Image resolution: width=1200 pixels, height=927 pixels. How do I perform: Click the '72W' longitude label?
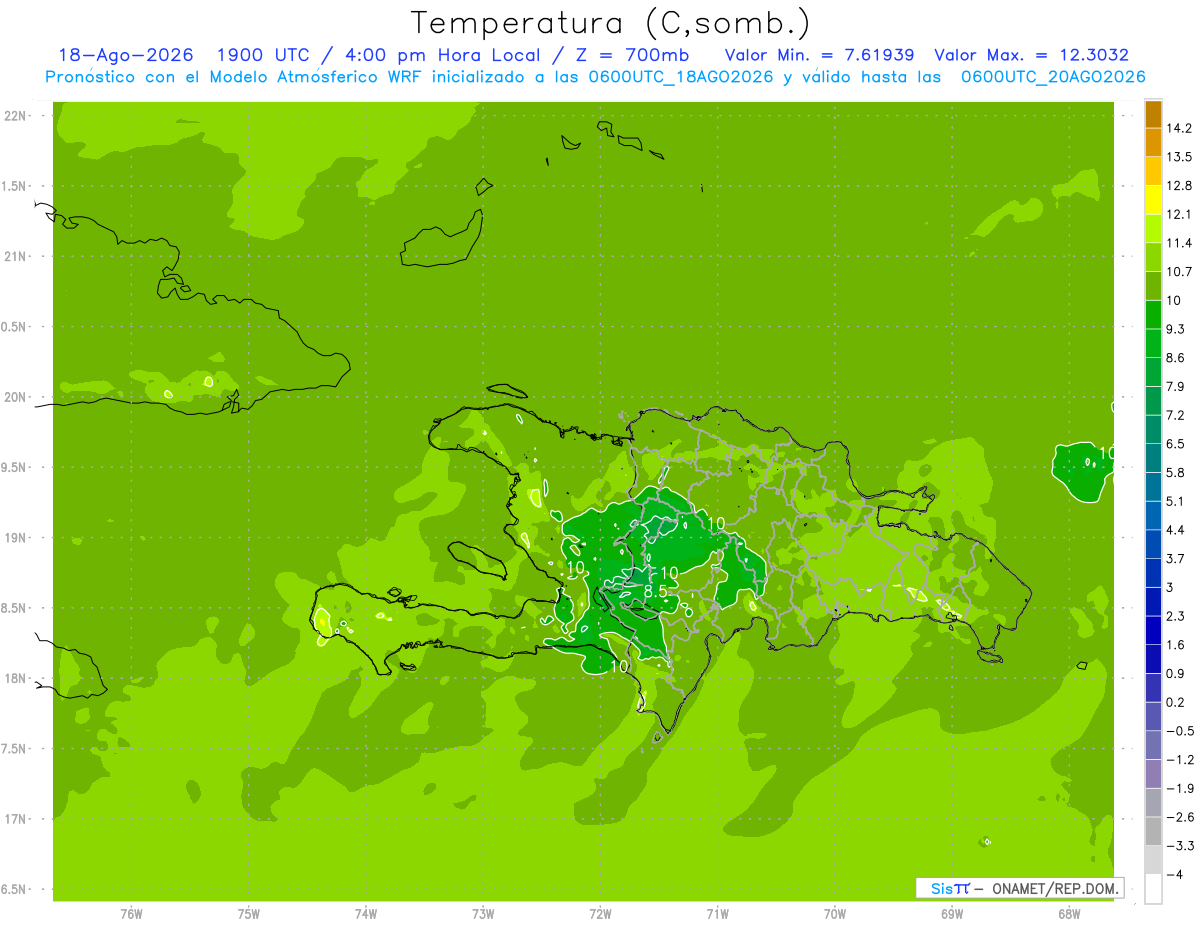[600, 913]
